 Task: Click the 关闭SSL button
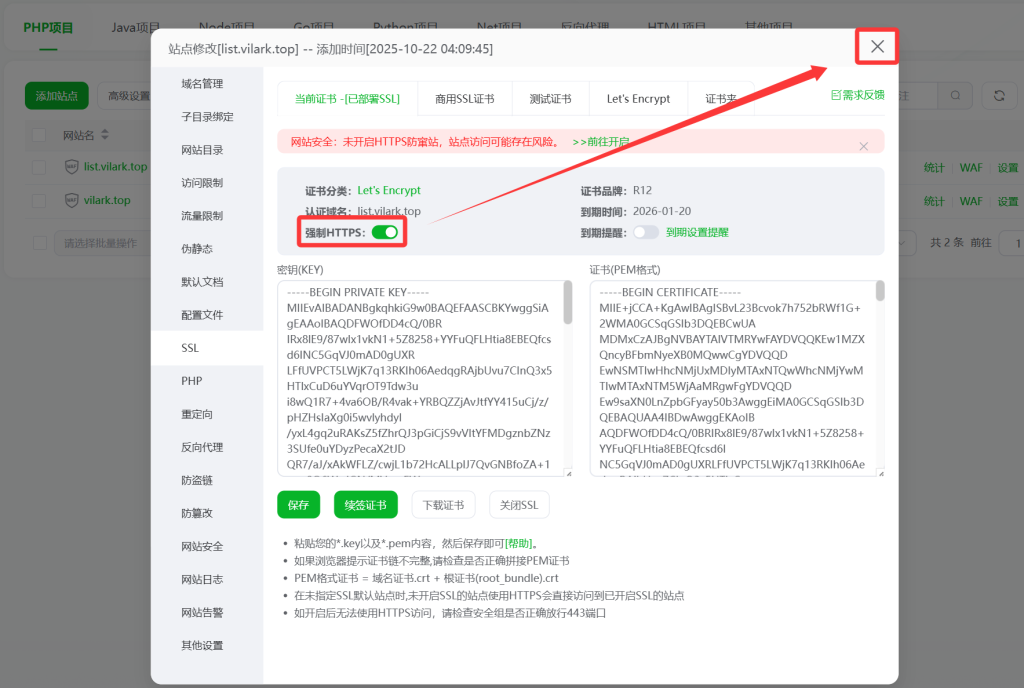pos(518,504)
